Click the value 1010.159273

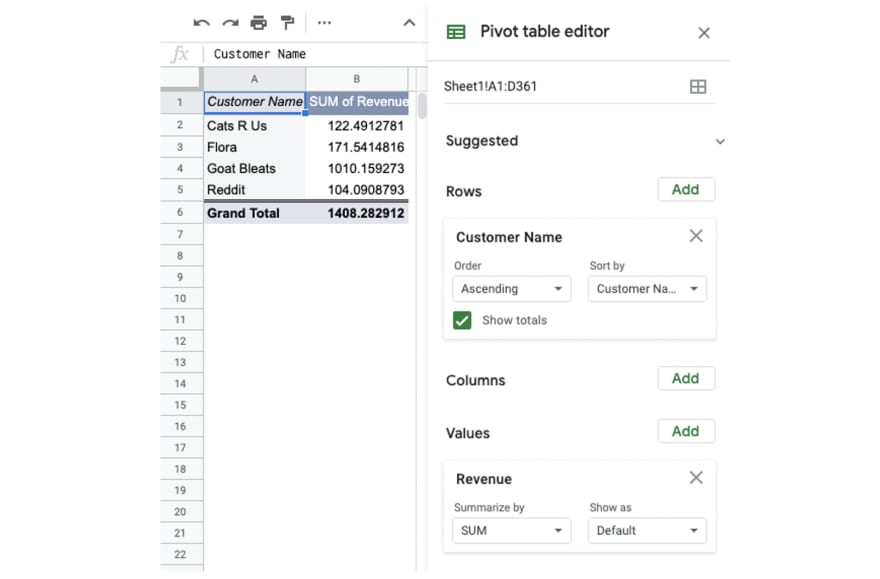click(365, 168)
